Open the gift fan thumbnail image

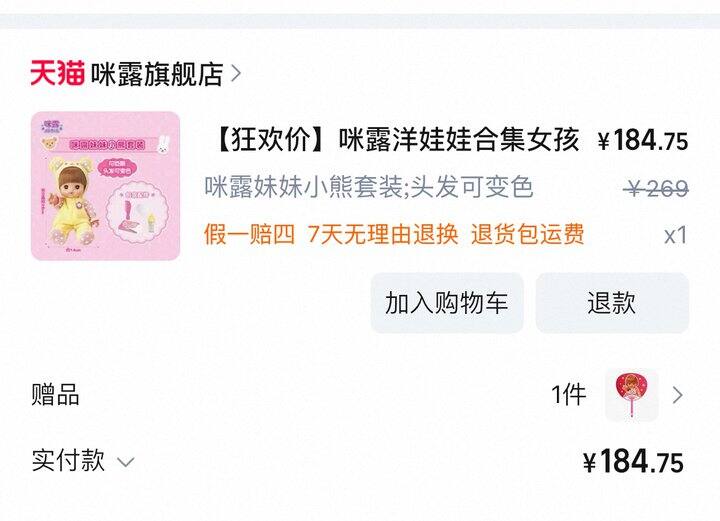coord(632,395)
